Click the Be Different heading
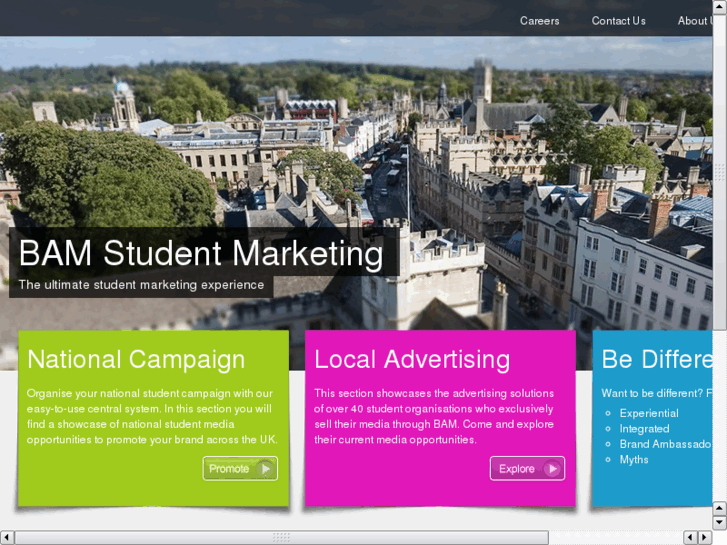Viewport: 727px width, 545px height. coord(657,359)
